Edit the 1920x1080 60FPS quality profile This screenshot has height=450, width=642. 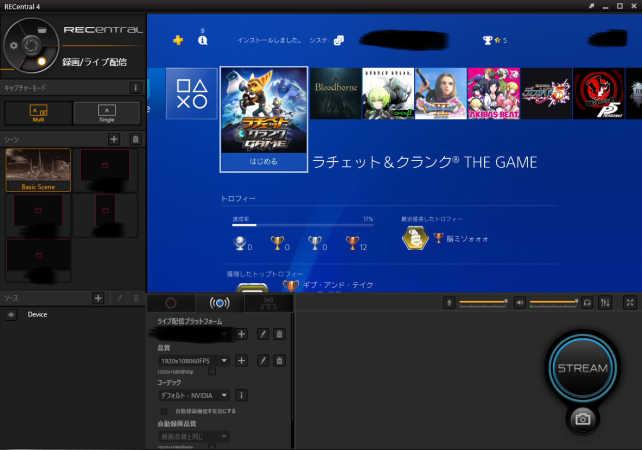(x=263, y=361)
